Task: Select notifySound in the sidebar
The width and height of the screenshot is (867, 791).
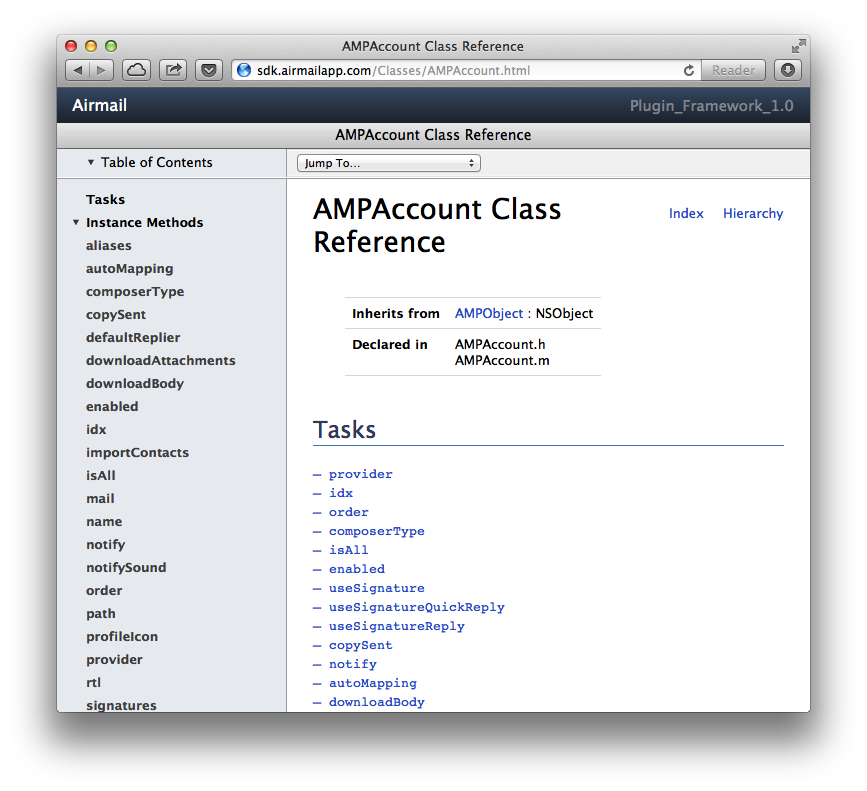Action: point(126,568)
